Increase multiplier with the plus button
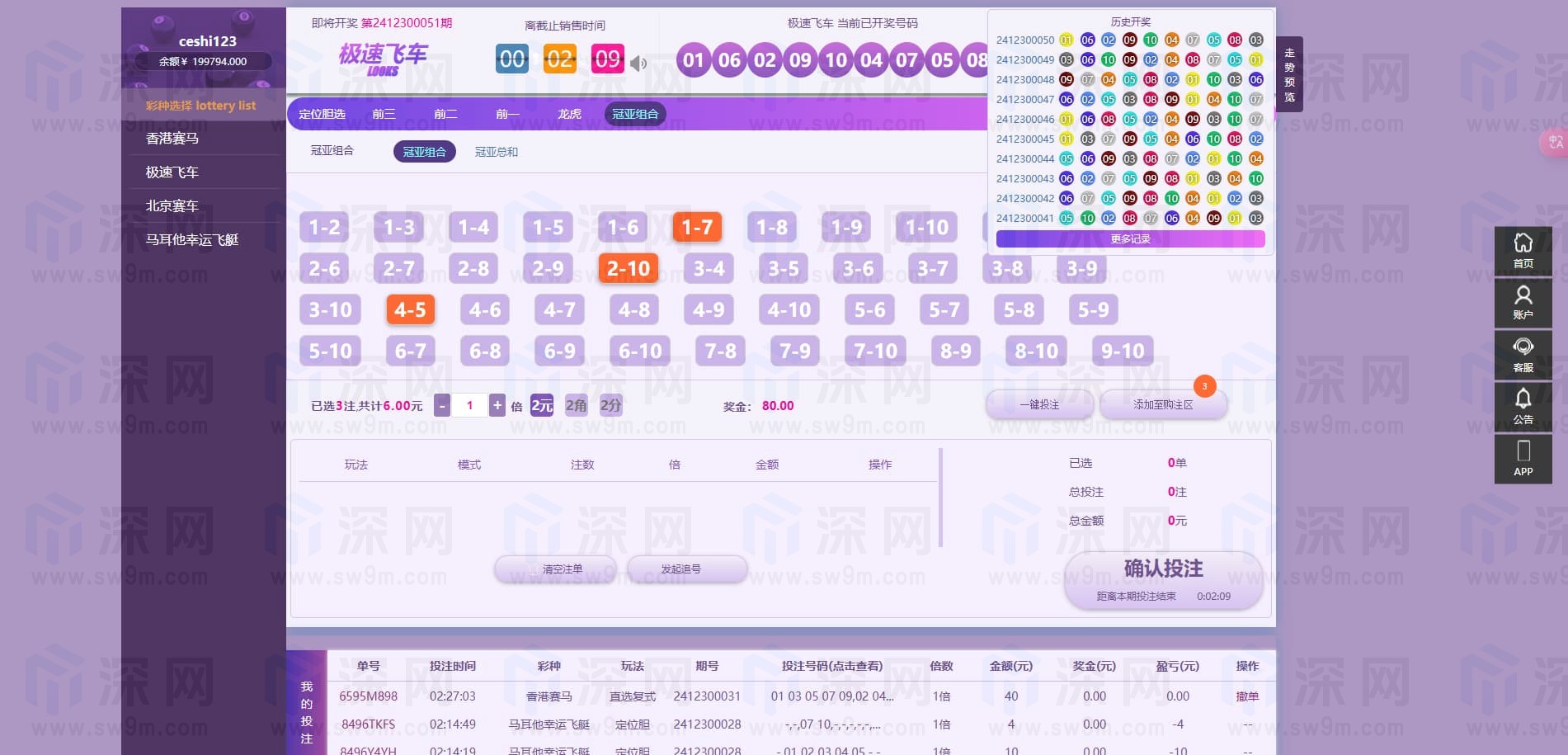The image size is (1568, 755). point(497,405)
